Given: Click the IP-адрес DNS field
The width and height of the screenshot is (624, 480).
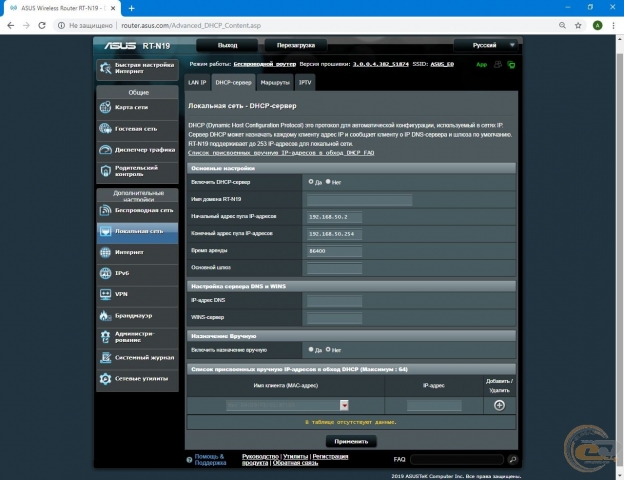Looking at the screenshot, I should click(334, 300).
